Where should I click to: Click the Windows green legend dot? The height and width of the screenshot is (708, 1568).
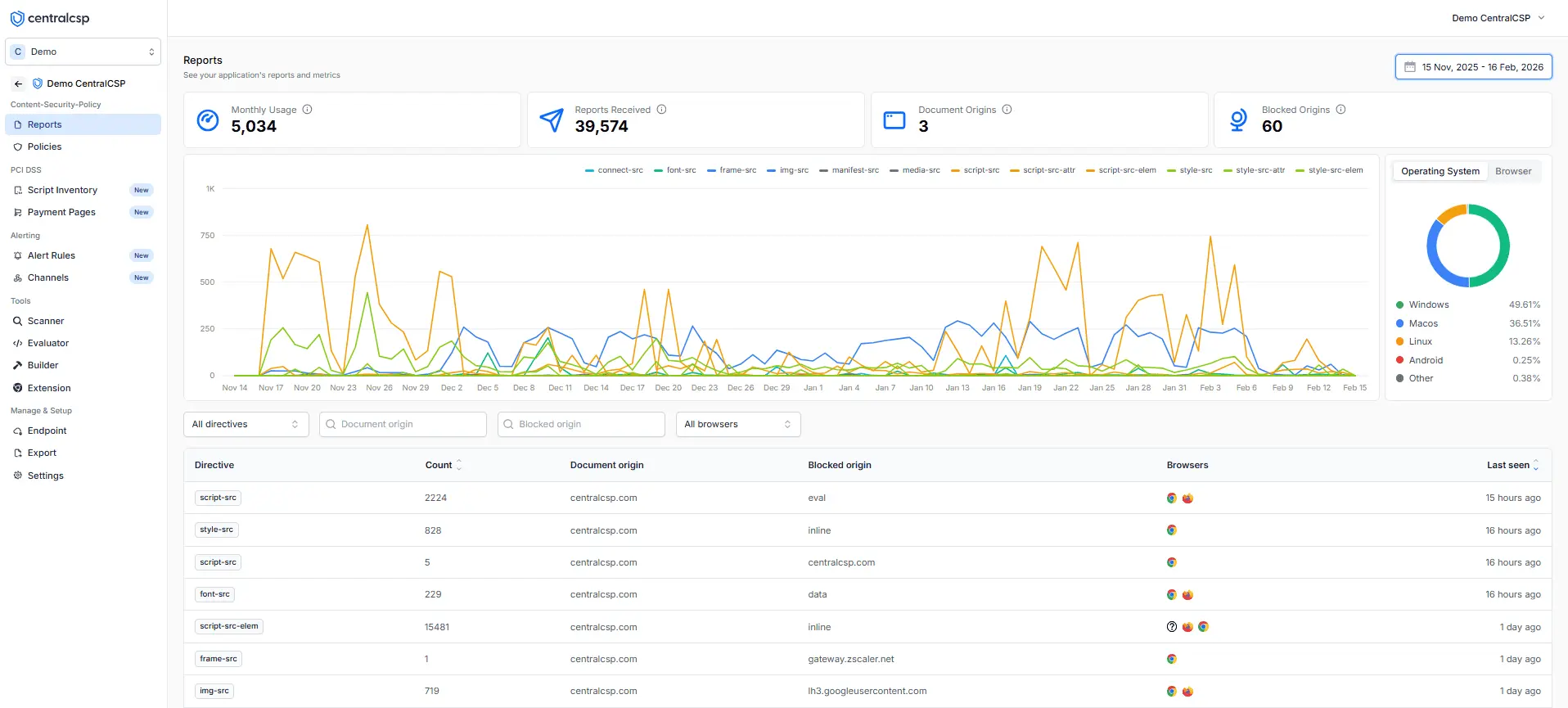[x=1399, y=304]
